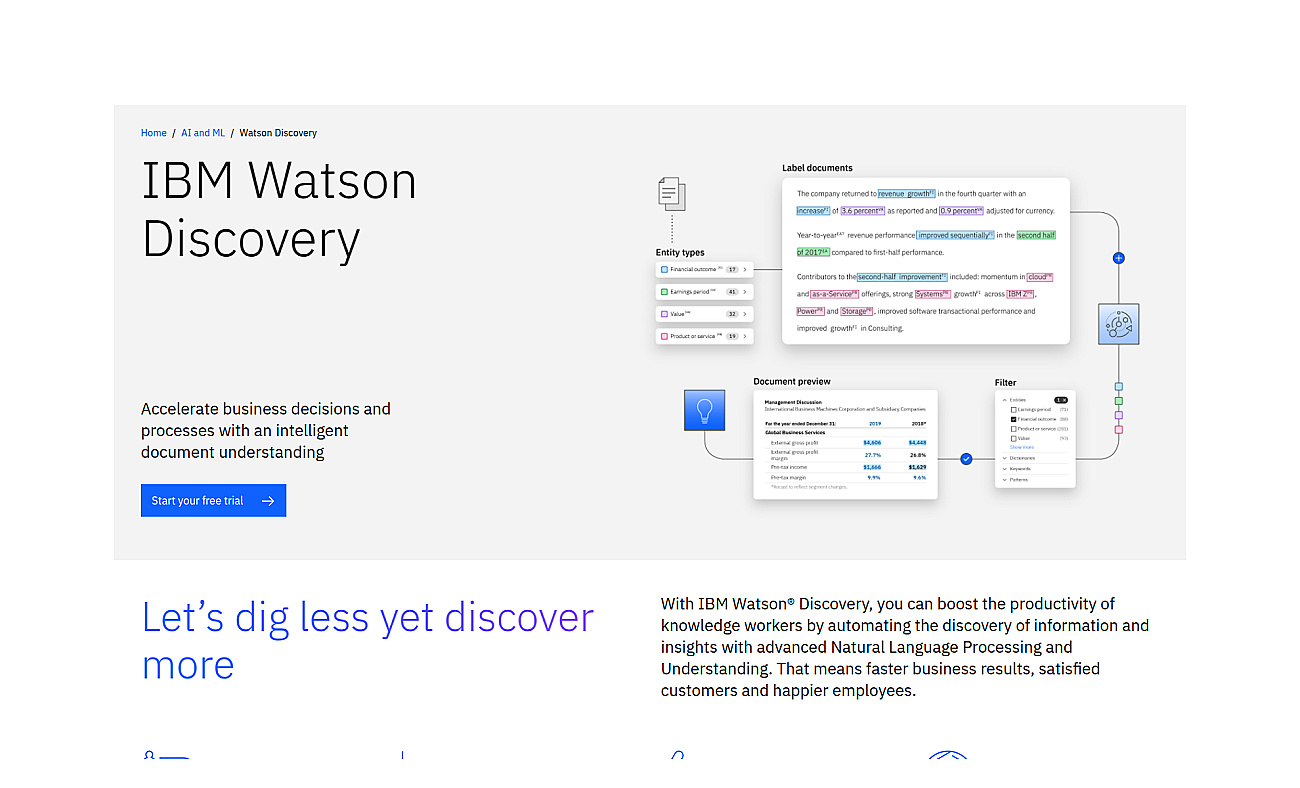The width and height of the screenshot is (1300, 788).
Task: Click the blue square below the orbit icon
Action: pos(1118,386)
